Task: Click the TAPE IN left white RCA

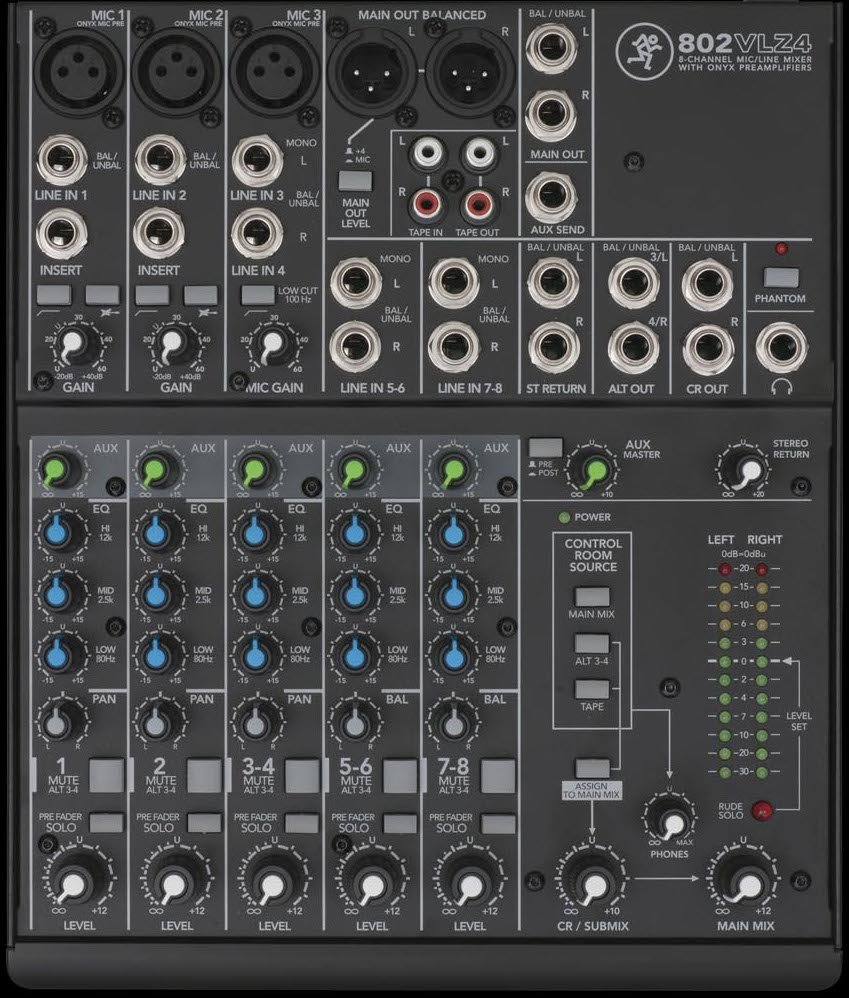Action: point(426,151)
